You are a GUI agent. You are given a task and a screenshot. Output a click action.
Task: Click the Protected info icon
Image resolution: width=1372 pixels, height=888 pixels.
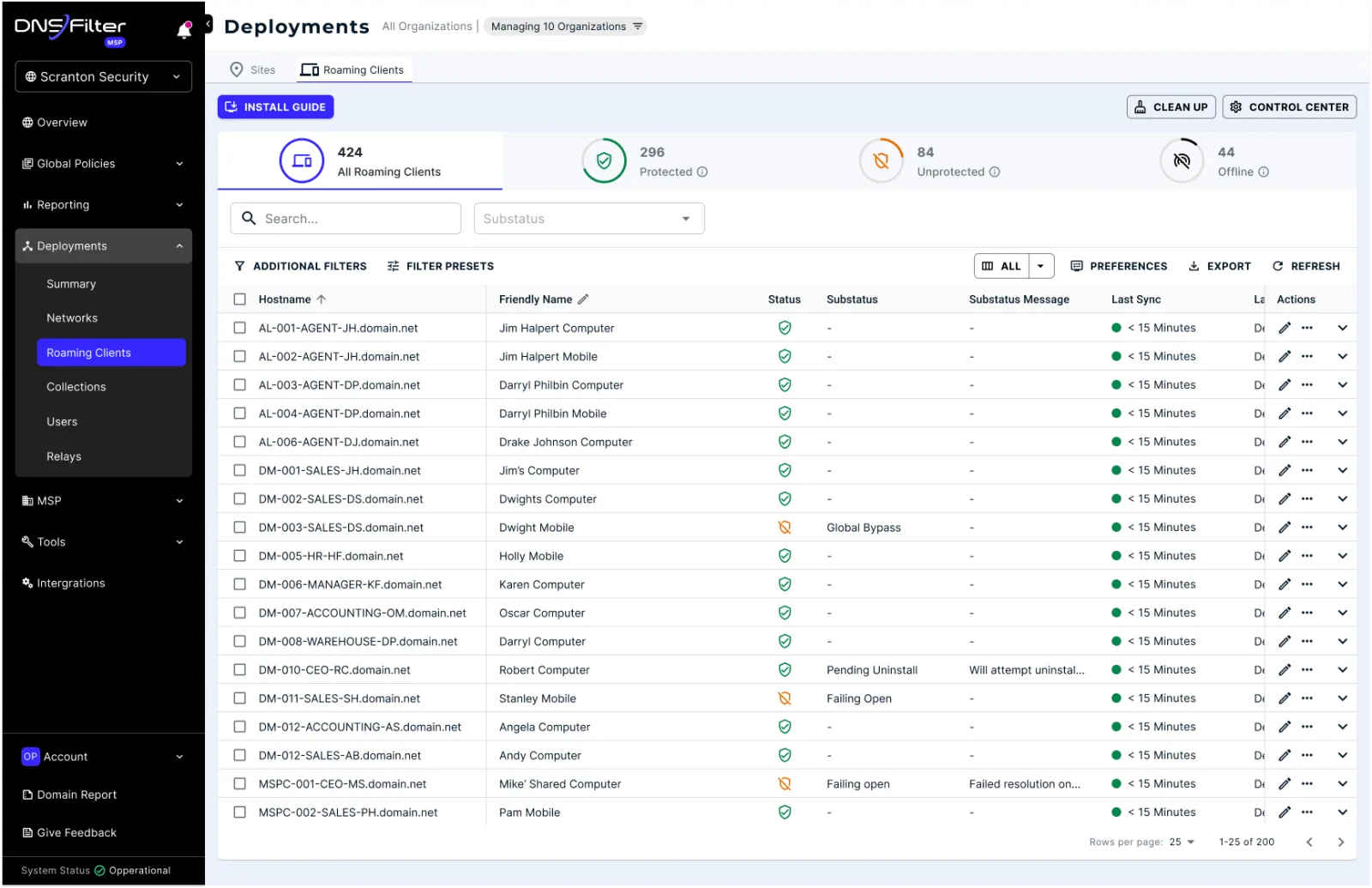[702, 172]
